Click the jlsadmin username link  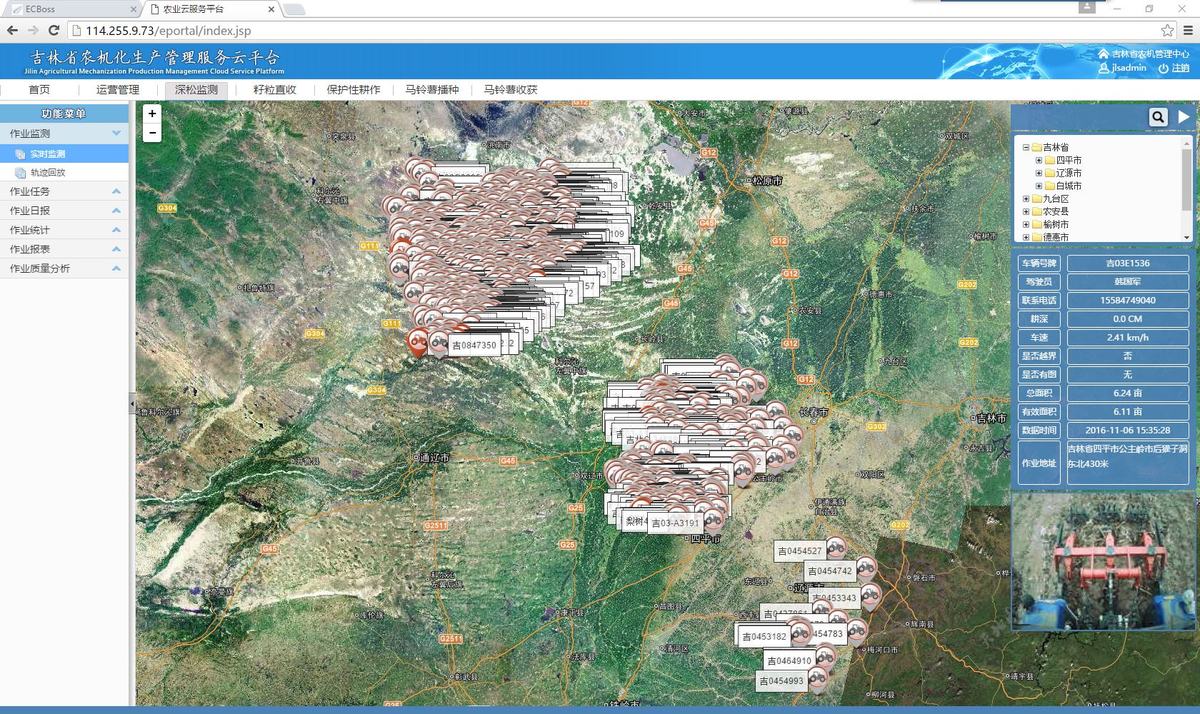(1129, 68)
